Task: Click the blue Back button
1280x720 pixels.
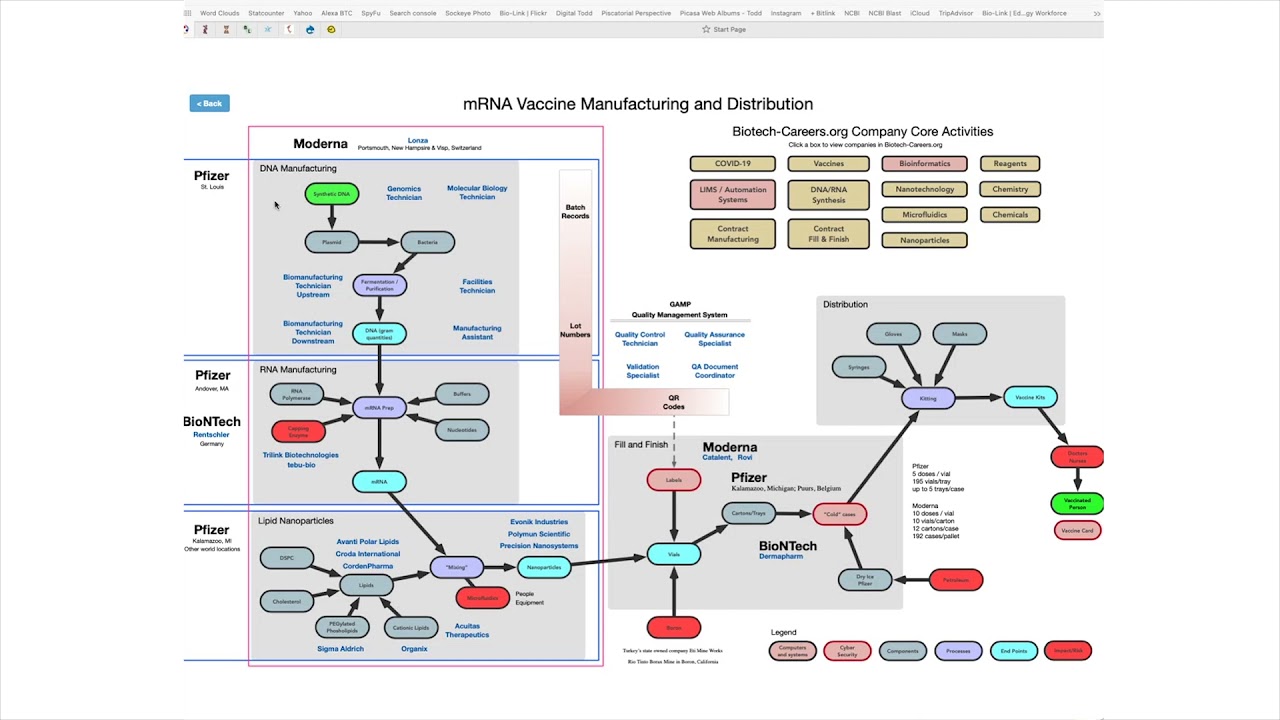Action: [x=209, y=103]
